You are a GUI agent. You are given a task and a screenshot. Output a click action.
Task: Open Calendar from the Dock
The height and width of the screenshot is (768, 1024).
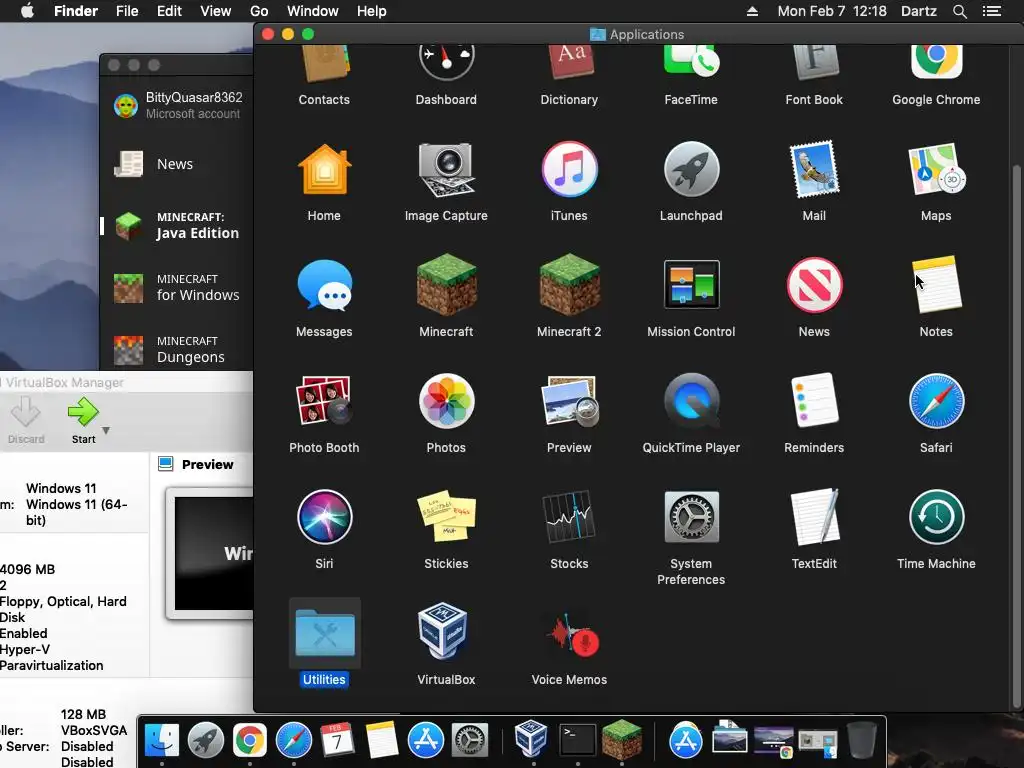coord(337,740)
